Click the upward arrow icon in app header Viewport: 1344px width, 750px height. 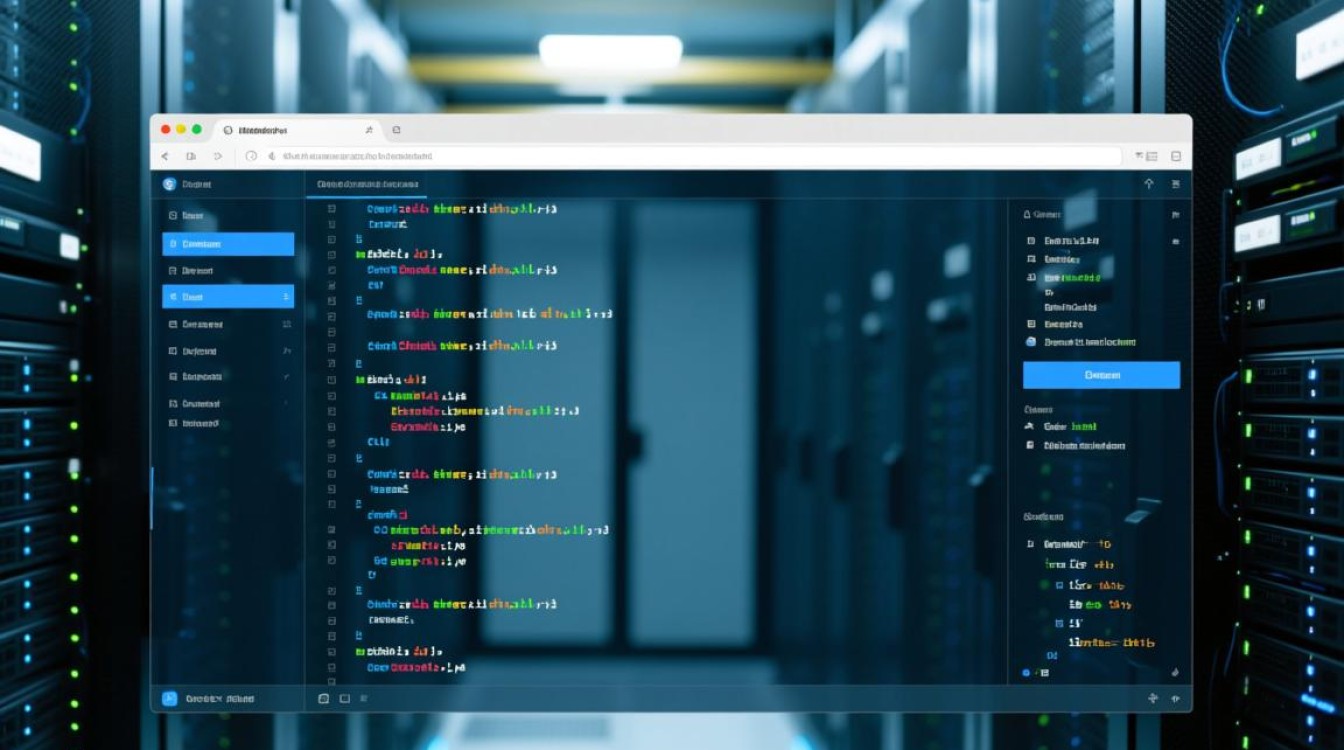1148,184
